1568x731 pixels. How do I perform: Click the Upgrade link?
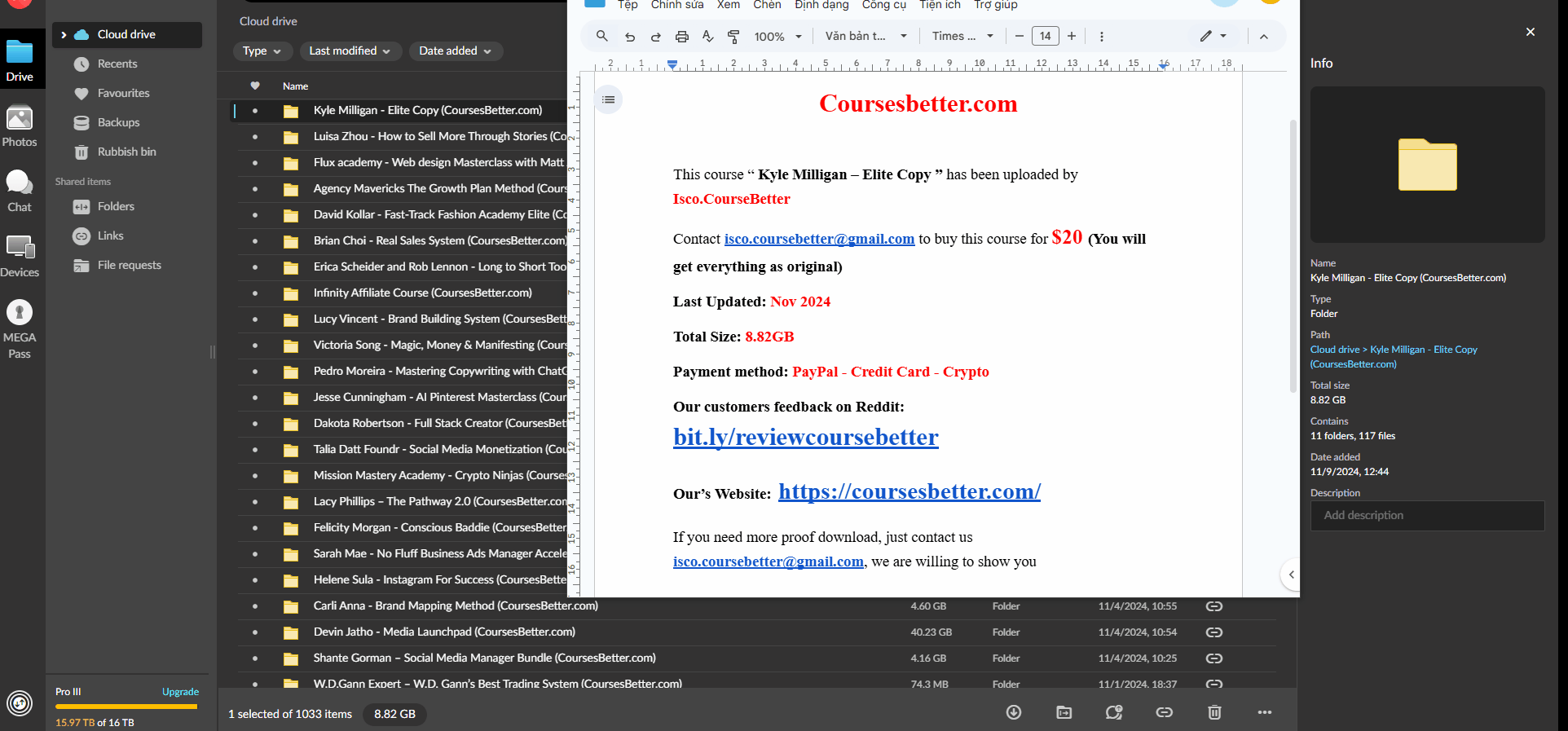click(x=180, y=692)
